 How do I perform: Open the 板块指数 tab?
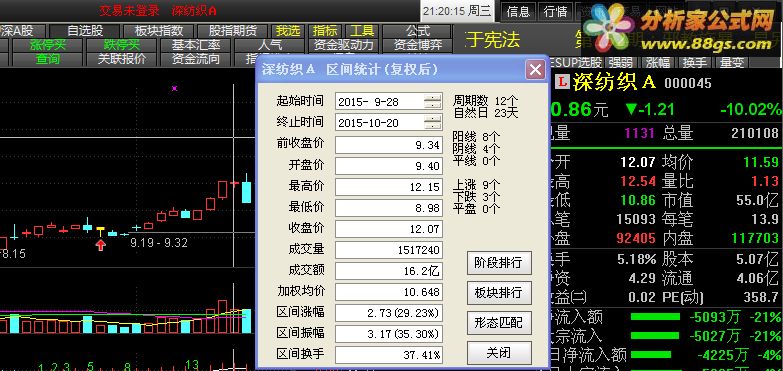click(159, 31)
